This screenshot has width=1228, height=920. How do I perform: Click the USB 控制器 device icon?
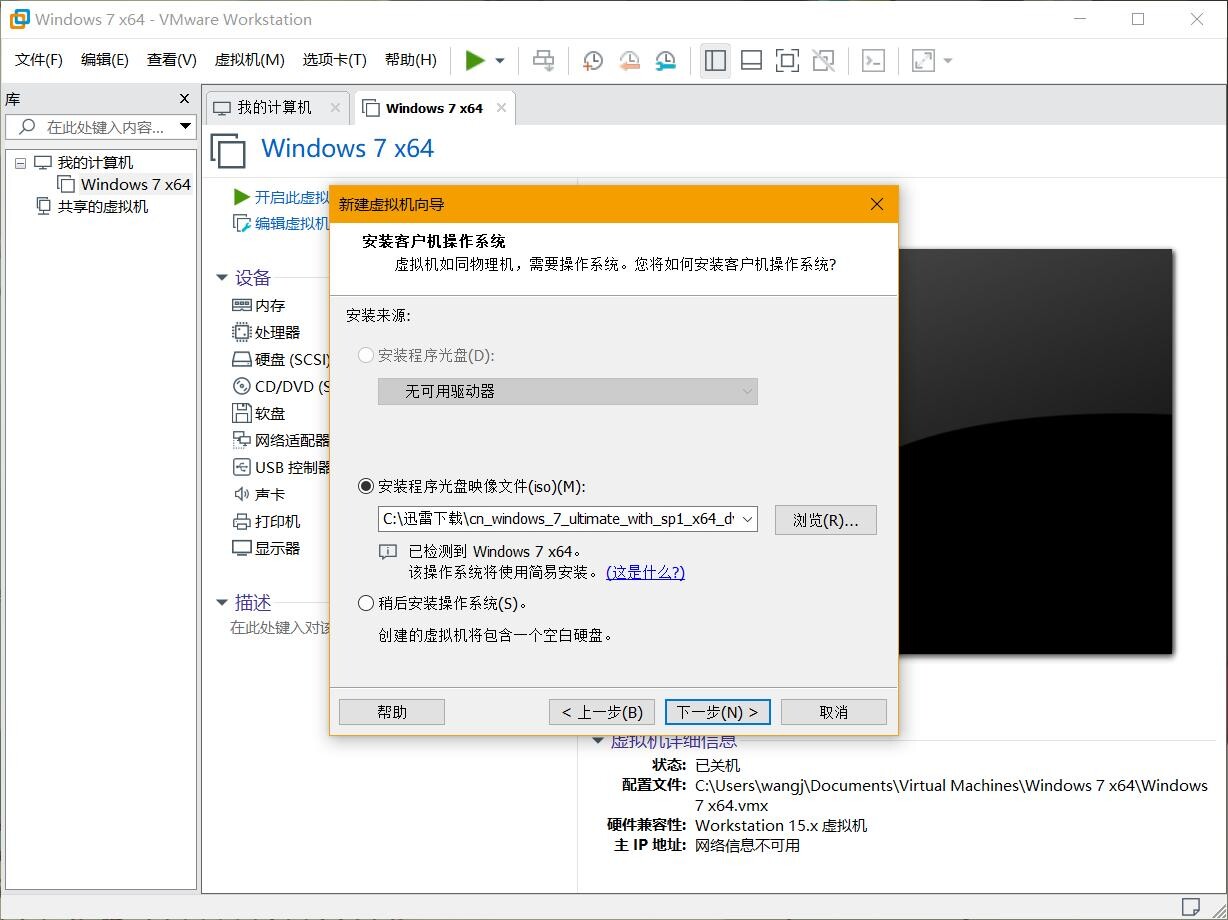point(242,467)
